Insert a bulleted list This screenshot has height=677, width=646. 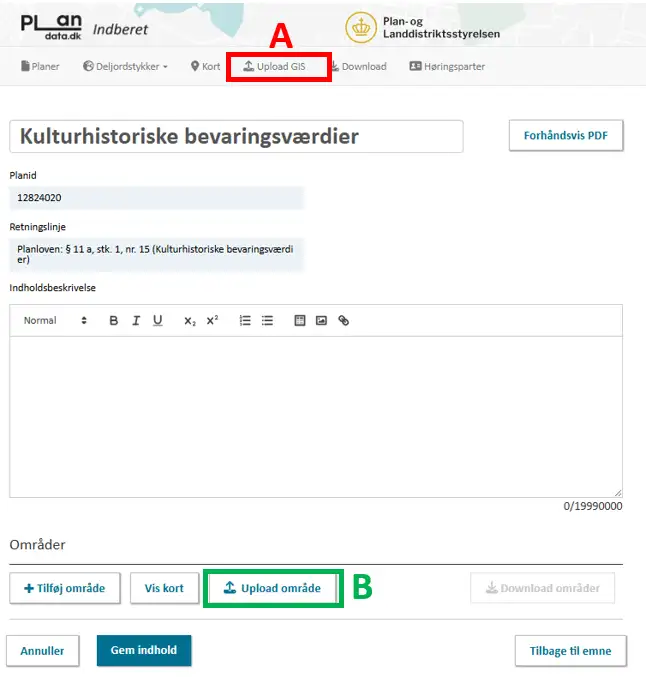(x=267, y=321)
